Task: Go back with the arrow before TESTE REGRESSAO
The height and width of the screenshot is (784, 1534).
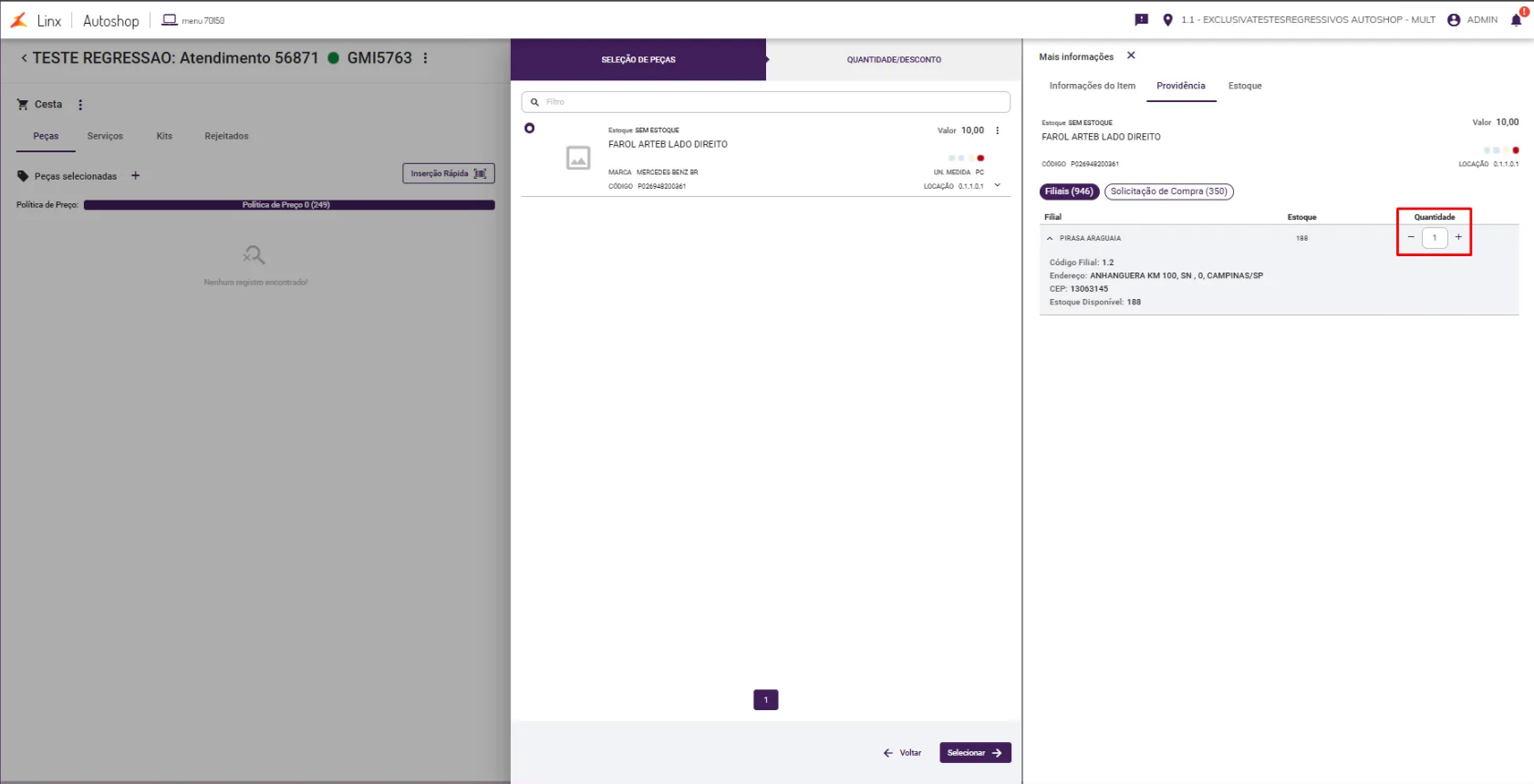Action: tap(24, 57)
